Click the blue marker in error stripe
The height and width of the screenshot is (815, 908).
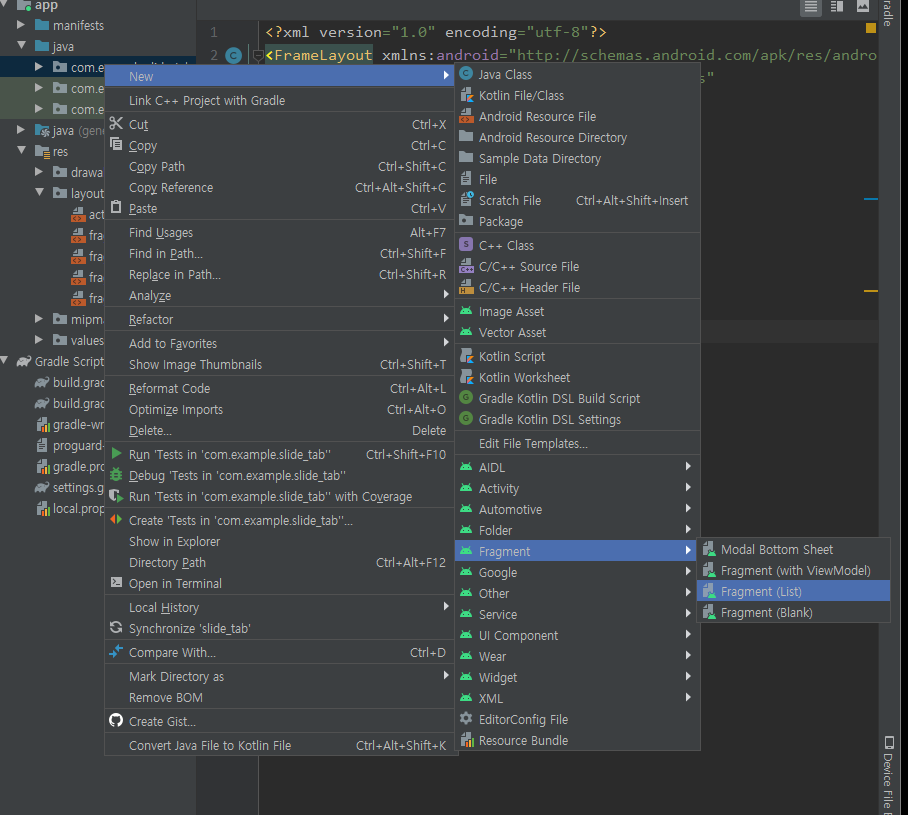(x=870, y=199)
